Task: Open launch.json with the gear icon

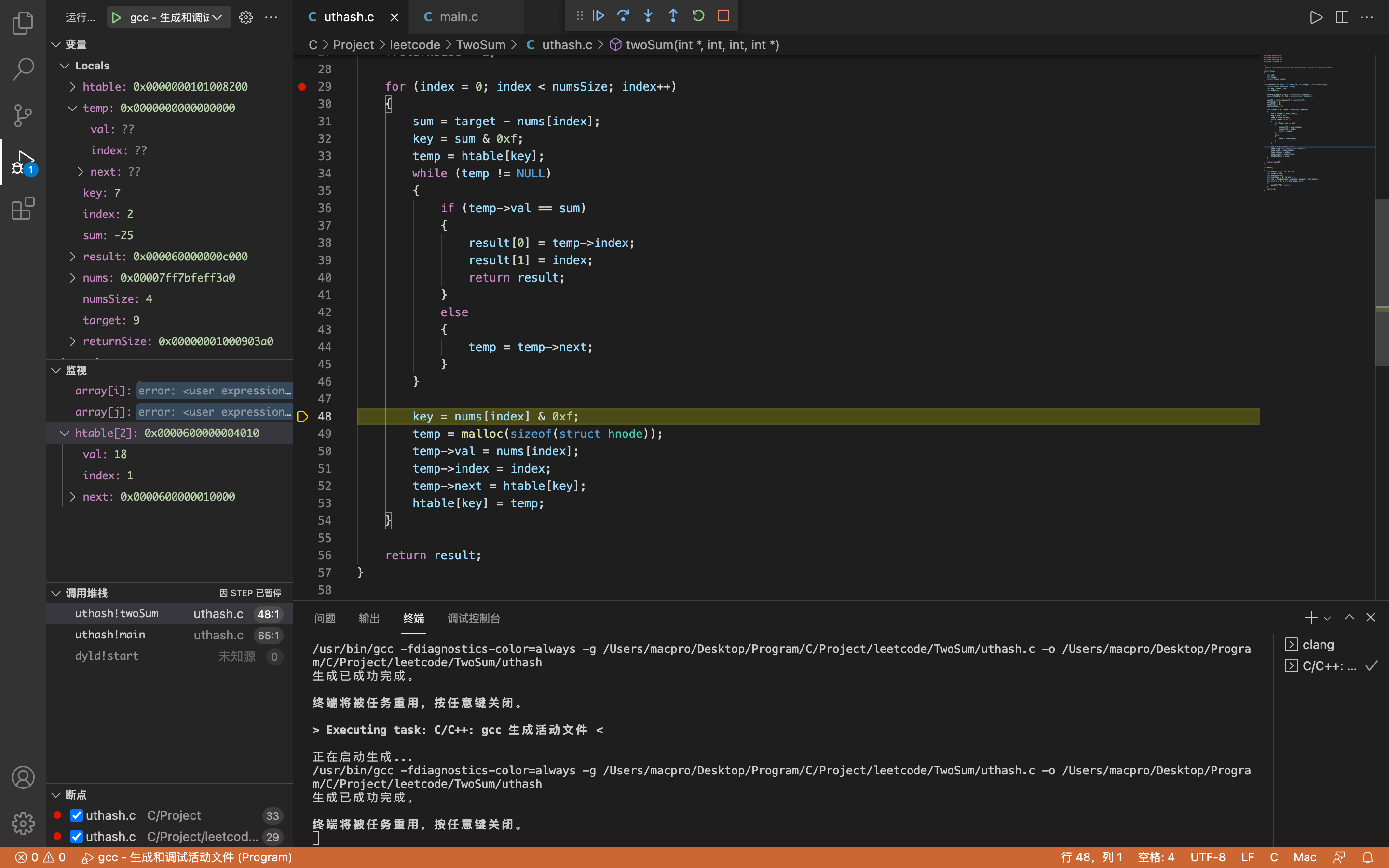Action: pyautogui.click(x=245, y=17)
